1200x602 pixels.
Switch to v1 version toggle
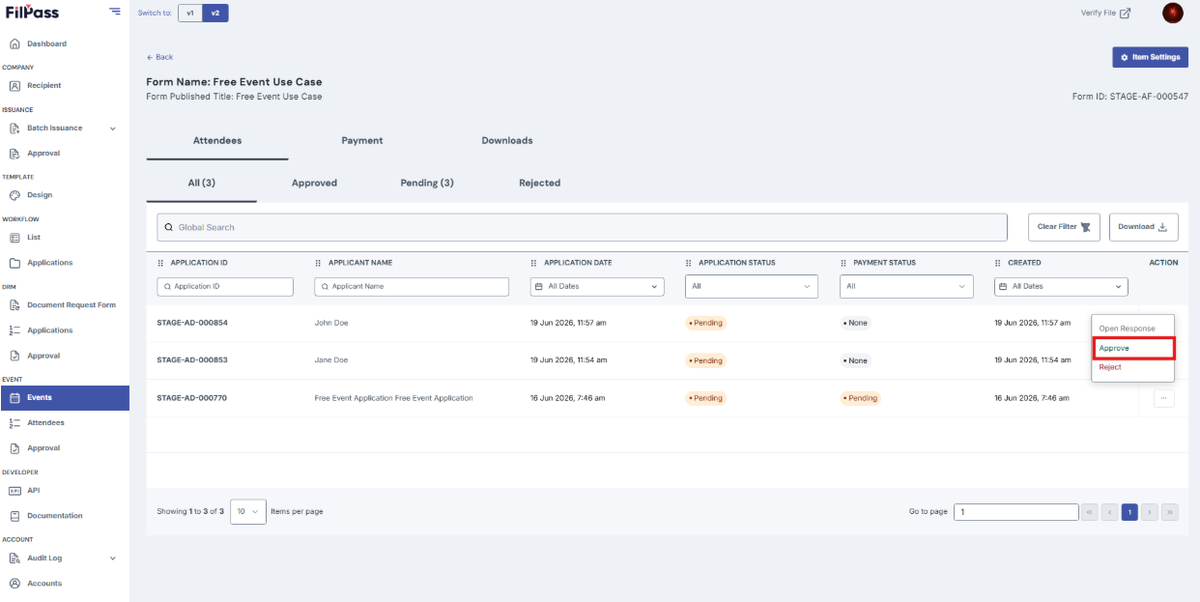(190, 13)
